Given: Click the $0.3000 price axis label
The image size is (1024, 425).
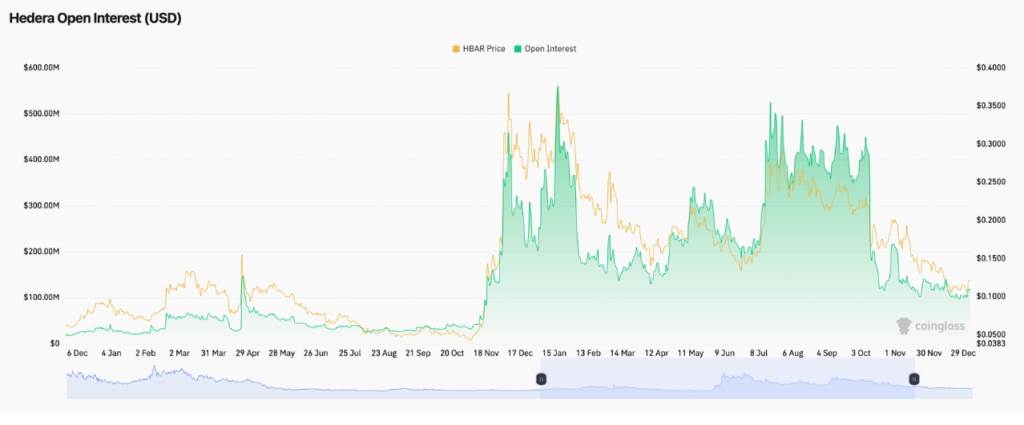Looking at the screenshot, I should point(991,144).
